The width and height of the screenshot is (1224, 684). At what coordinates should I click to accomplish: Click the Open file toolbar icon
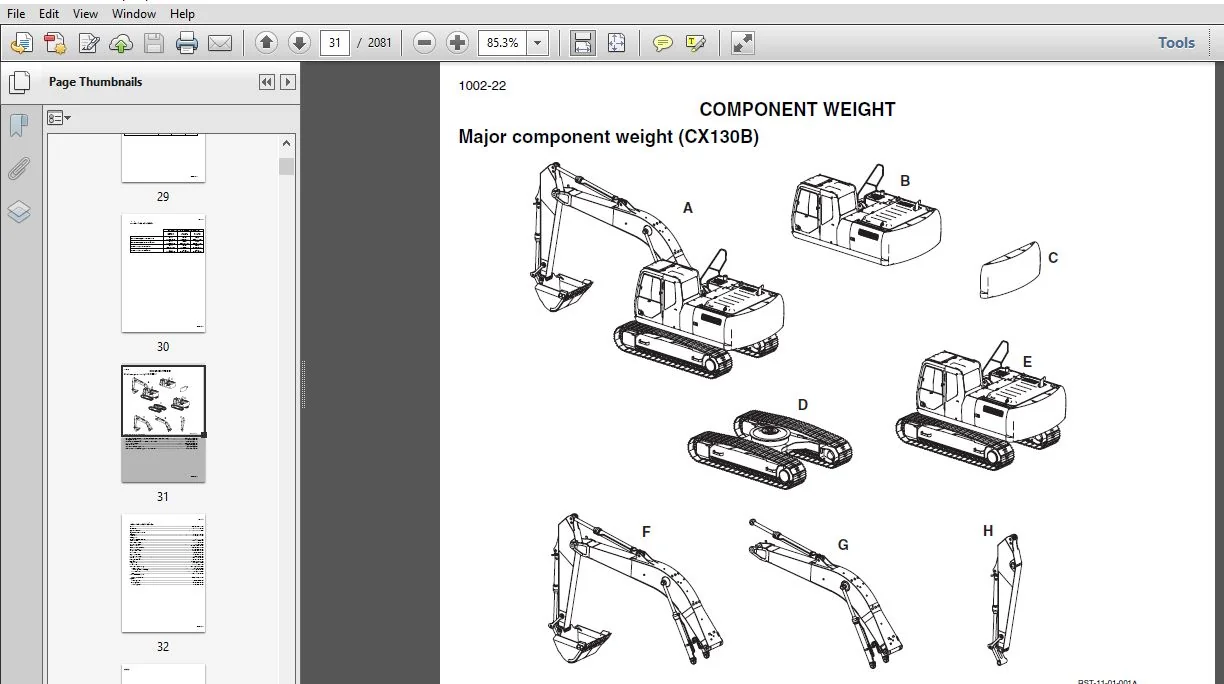[x=22, y=43]
